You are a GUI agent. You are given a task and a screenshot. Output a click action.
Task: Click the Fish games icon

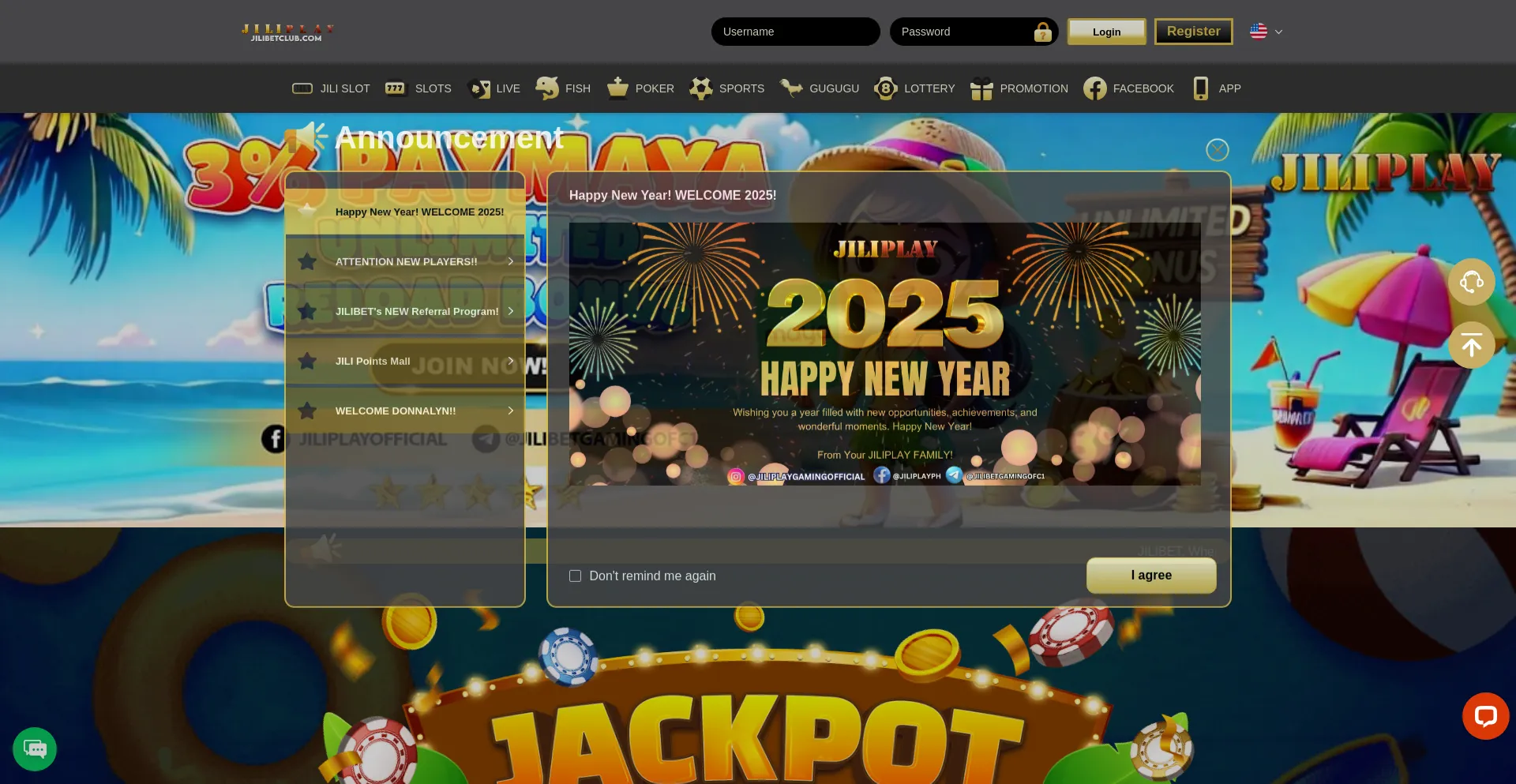tap(547, 88)
